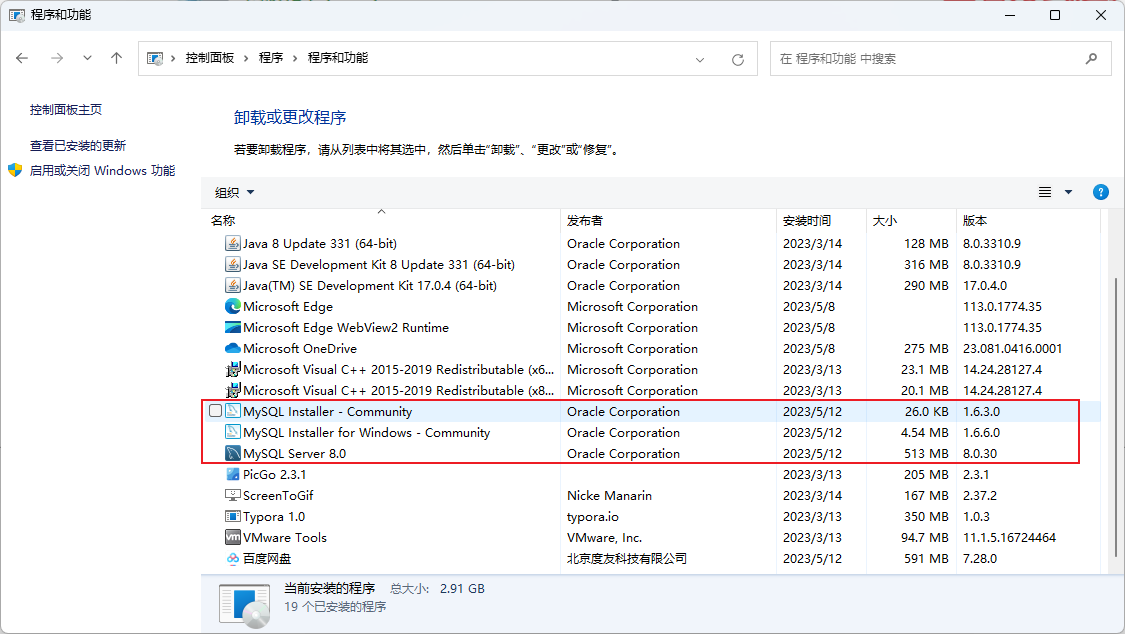The image size is (1125, 634).
Task: Open the 组织 dropdown menu
Action: click(x=235, y=192)
